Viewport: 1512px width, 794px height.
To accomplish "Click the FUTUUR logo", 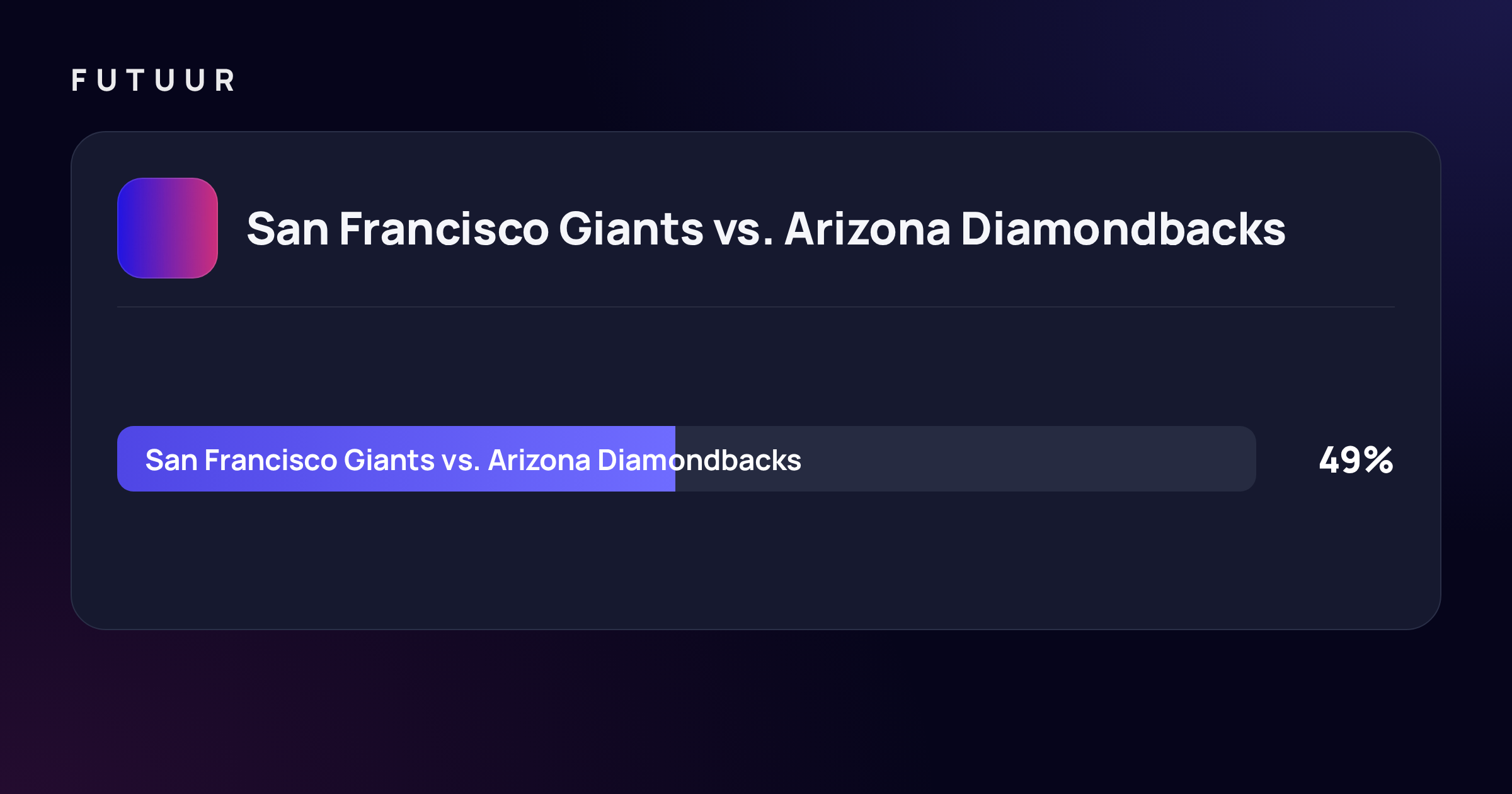I will (153, 81).
